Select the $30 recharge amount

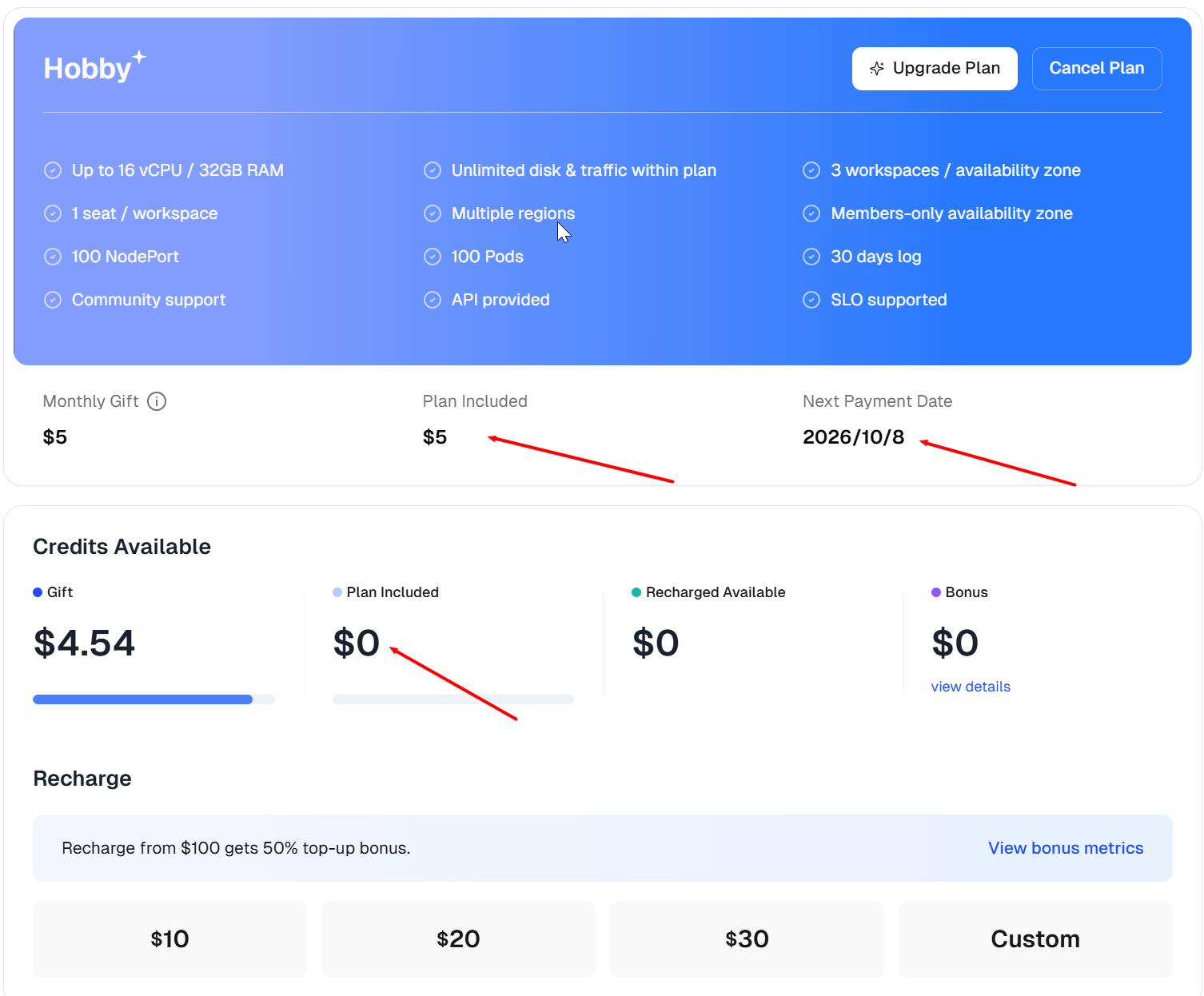tap(747, 938)
